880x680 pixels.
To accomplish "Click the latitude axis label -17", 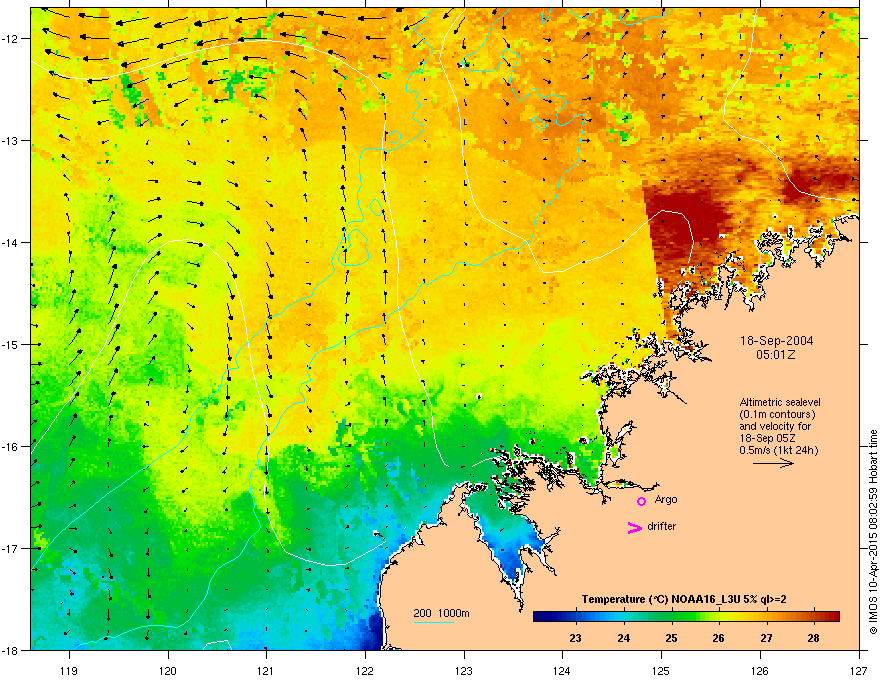I will click(10, 549).
